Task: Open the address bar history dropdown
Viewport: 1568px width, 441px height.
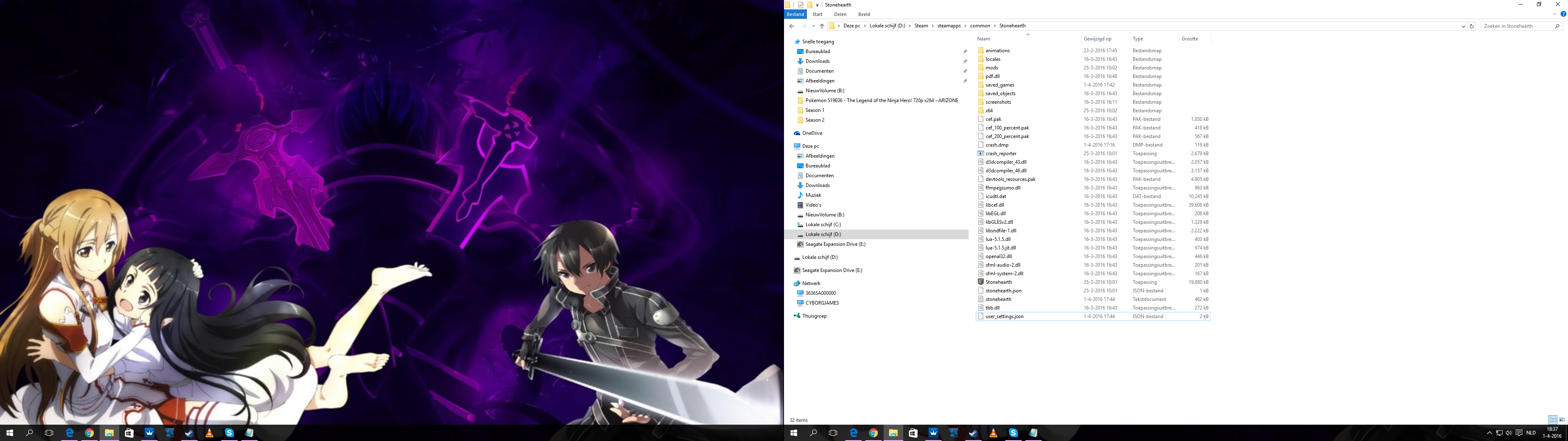Action: pos(1463,26)
